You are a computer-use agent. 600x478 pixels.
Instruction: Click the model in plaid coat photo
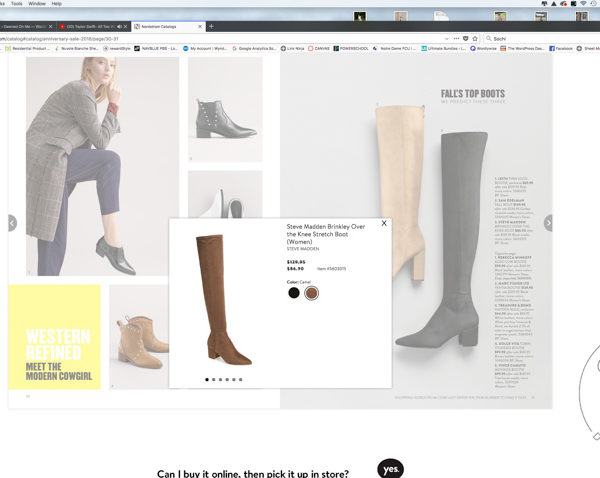tap(102, 166)
